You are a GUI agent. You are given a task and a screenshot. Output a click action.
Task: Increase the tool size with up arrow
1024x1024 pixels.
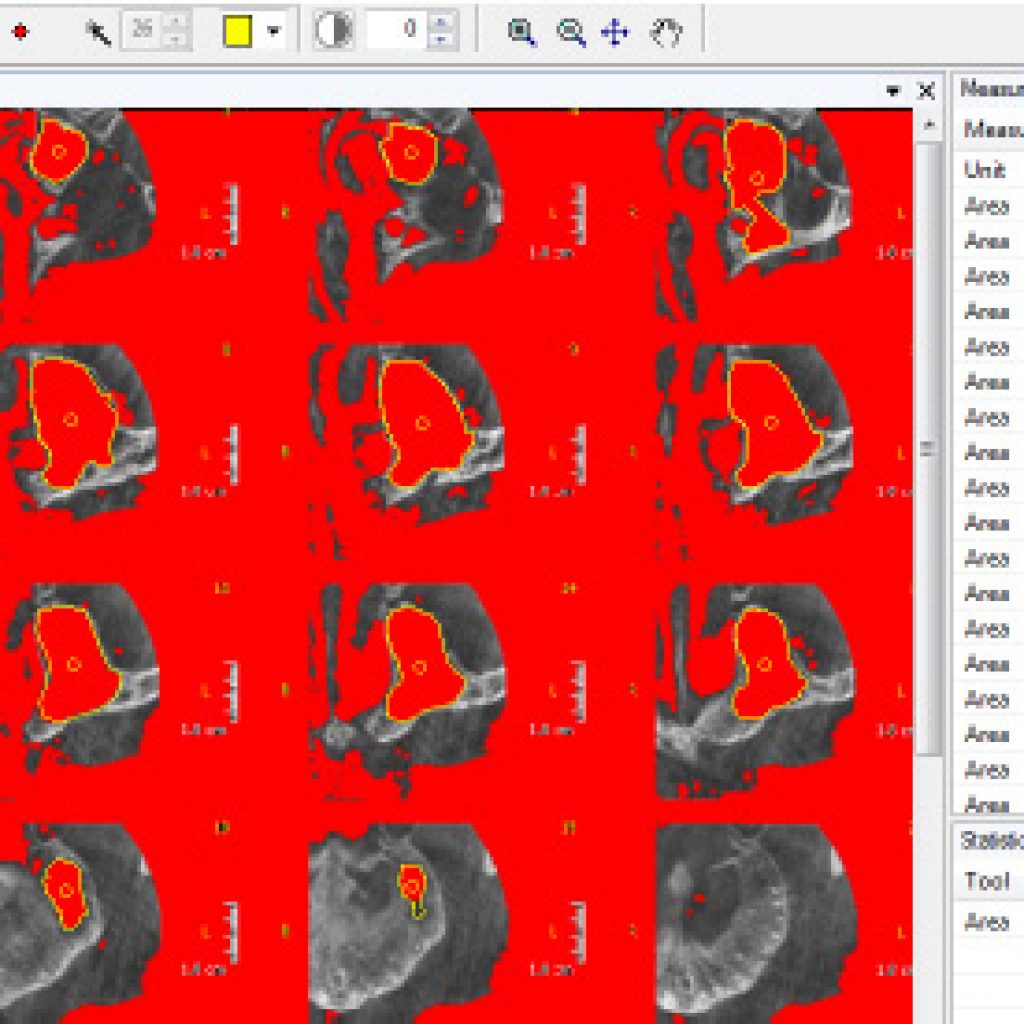tap(174, 22)
